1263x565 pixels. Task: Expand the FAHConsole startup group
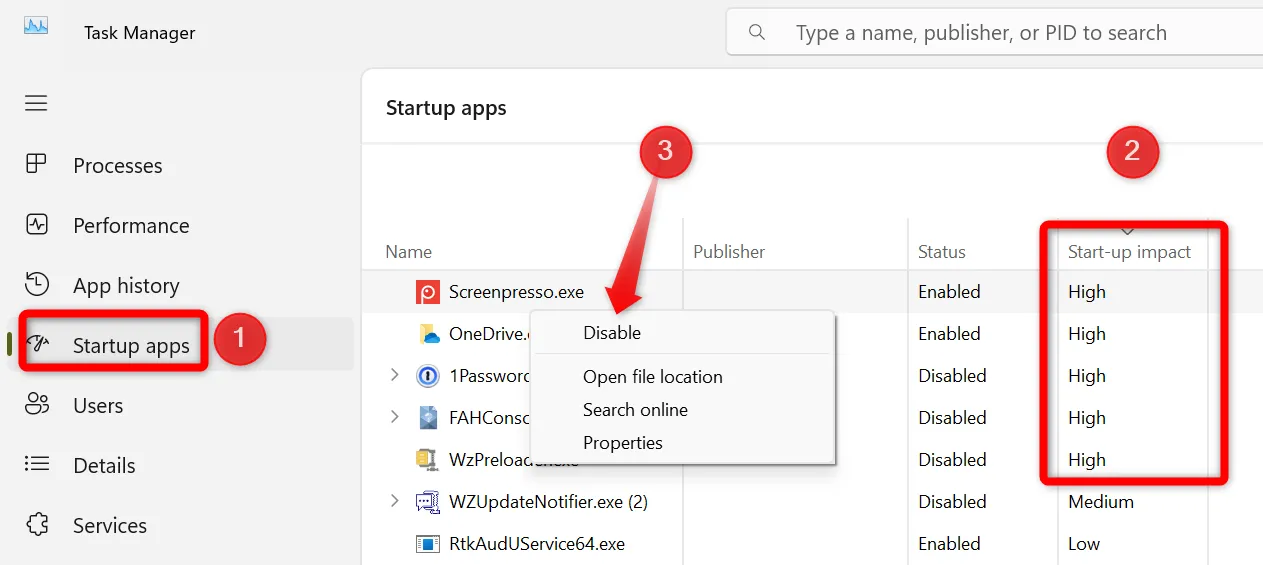(395, 417)
